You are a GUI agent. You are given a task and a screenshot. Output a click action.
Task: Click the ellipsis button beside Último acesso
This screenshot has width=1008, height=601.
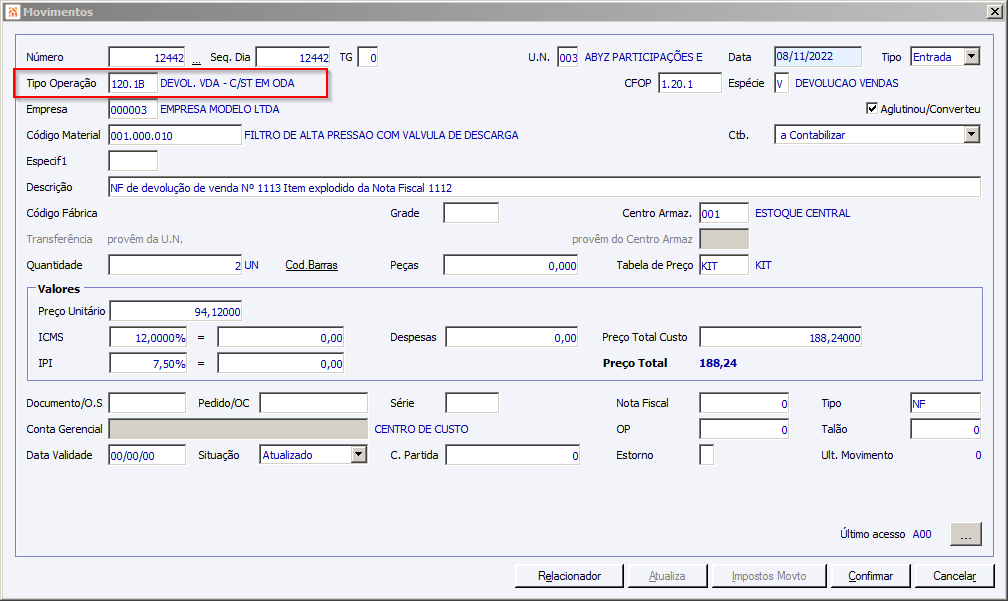(x=966, y=534)
